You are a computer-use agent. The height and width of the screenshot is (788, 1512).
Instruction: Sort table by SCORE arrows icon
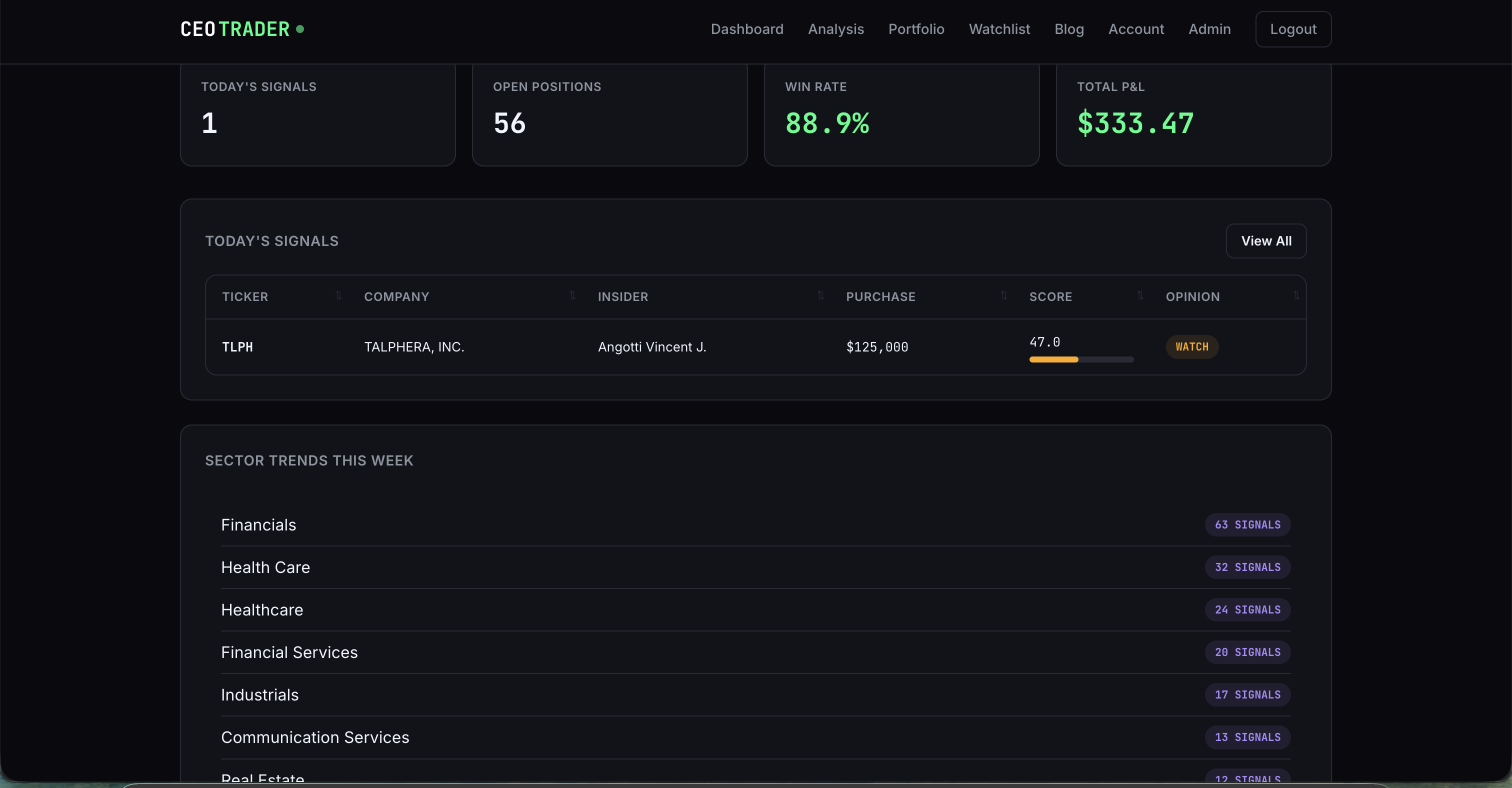point(1140,295)
